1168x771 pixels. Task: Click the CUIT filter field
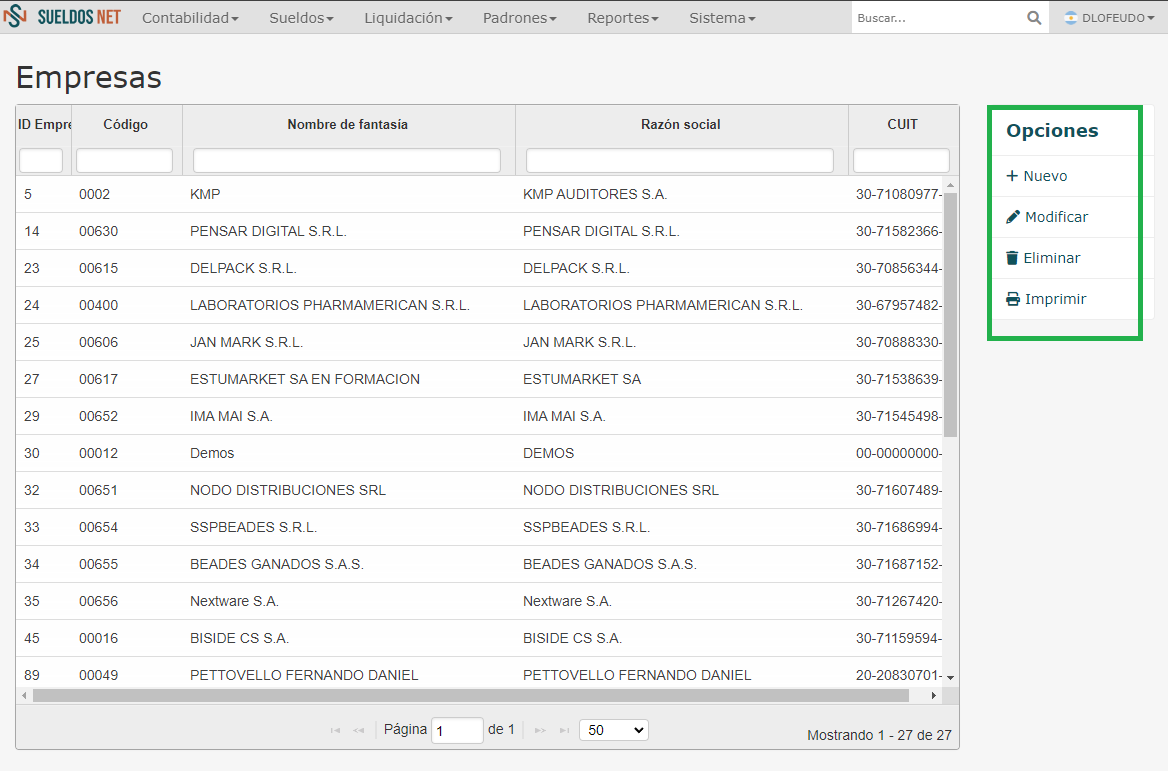click(901, 160)
